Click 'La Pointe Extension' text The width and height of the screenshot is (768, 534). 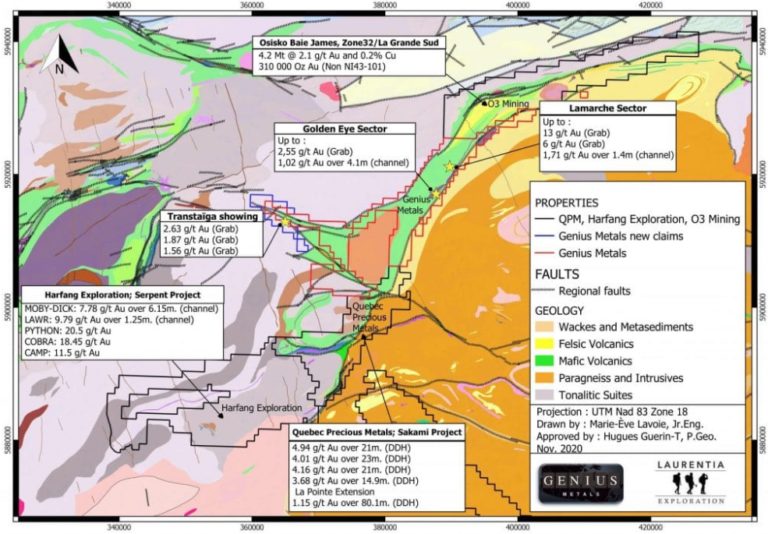(335, 491)
